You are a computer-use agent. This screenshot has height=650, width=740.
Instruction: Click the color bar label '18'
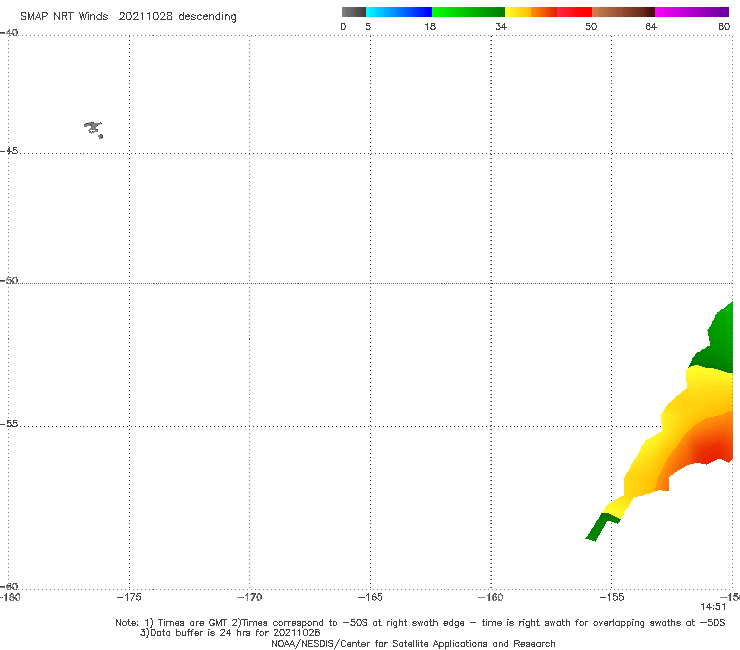[430, 26]
